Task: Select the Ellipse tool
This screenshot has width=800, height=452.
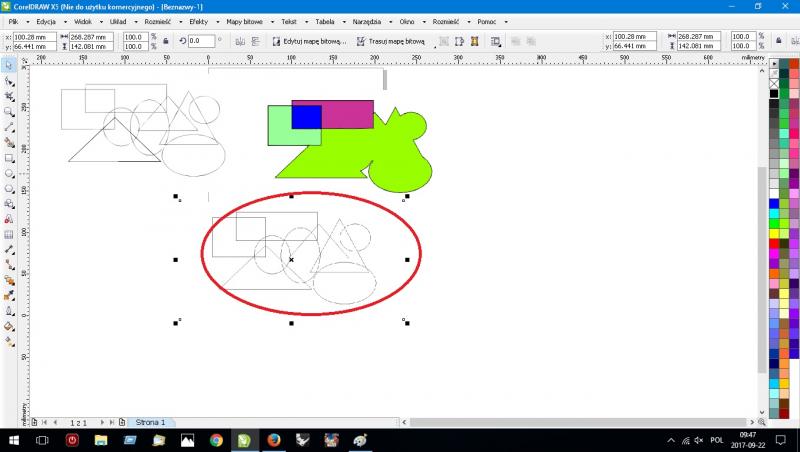Action: (x=9, y=172)
